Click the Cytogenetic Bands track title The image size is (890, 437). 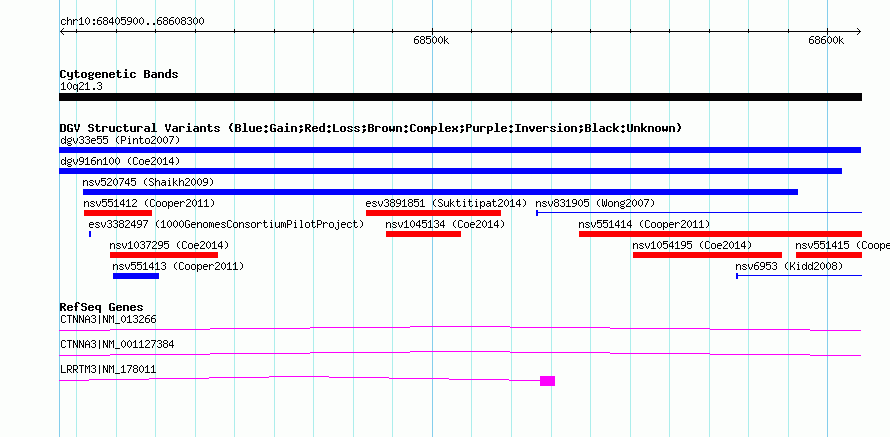click(119, 74)
